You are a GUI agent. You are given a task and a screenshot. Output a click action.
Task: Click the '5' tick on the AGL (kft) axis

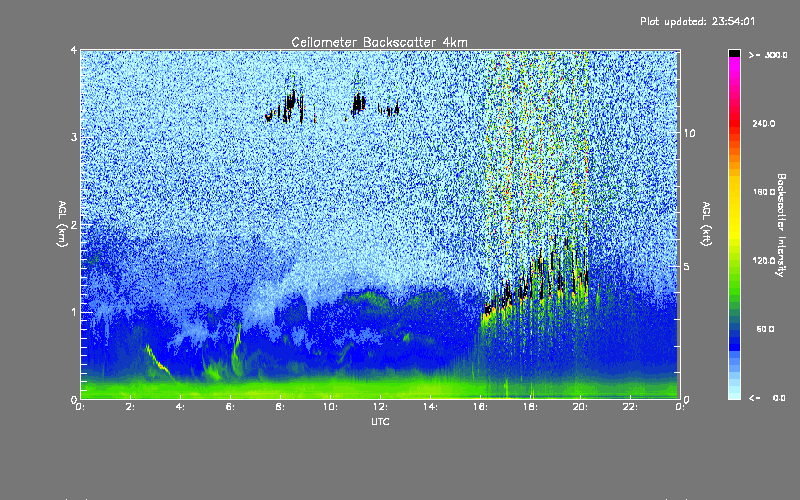click(687, 267)
